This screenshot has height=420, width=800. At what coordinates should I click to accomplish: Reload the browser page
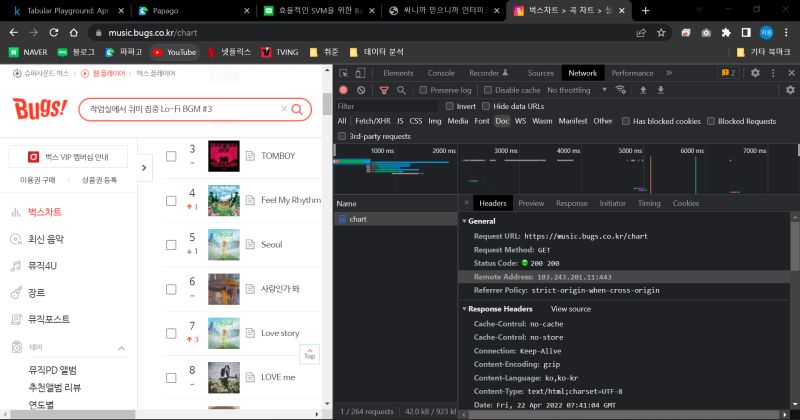(54, 33)
